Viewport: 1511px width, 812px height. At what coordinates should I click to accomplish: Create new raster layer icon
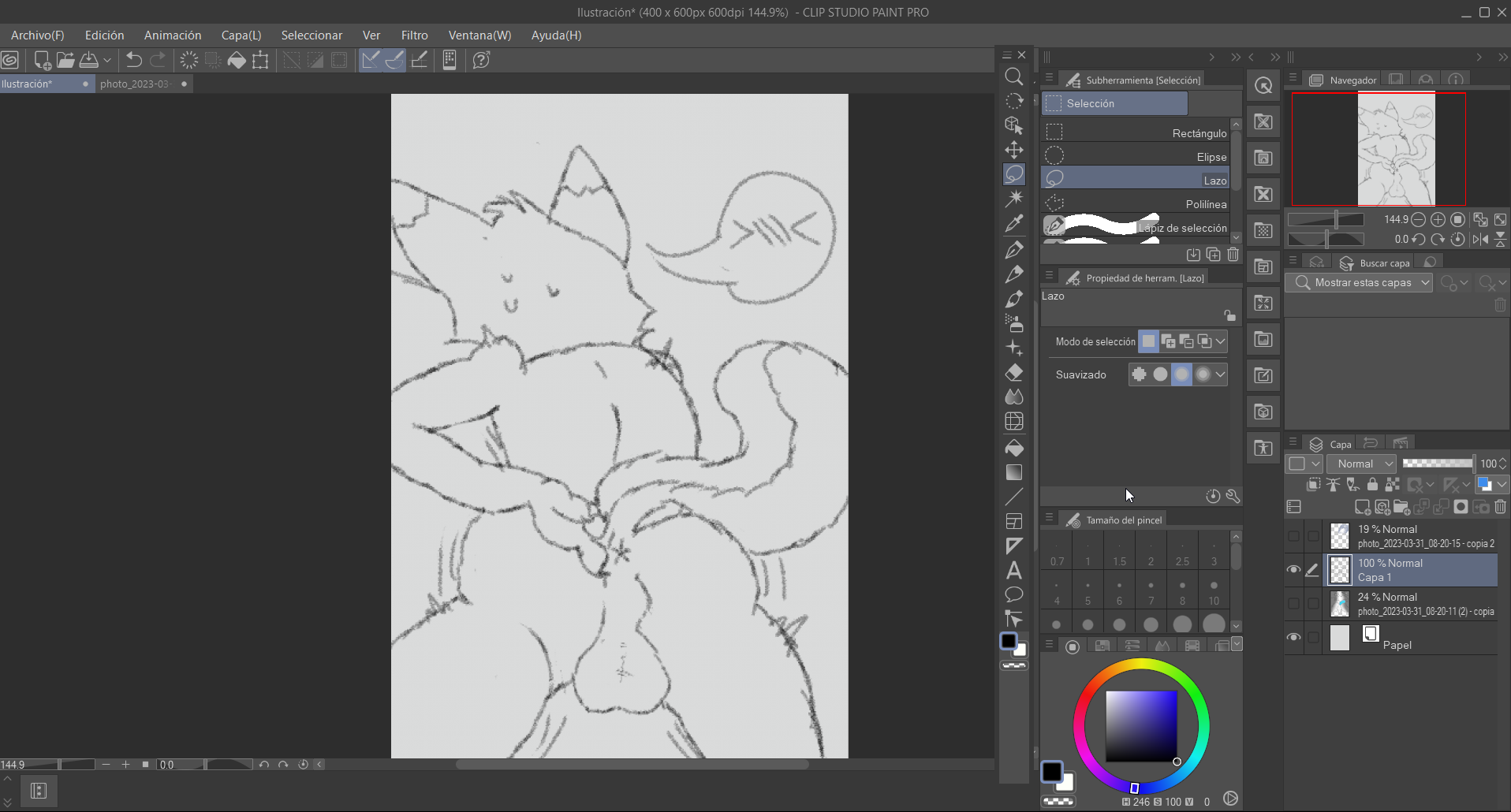(x=1363, y=507)
